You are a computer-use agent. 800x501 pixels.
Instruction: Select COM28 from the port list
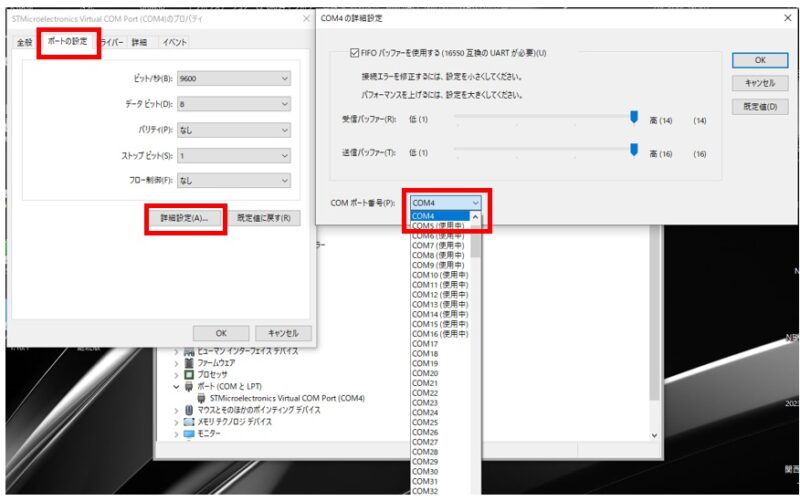[x=440, y=452]
